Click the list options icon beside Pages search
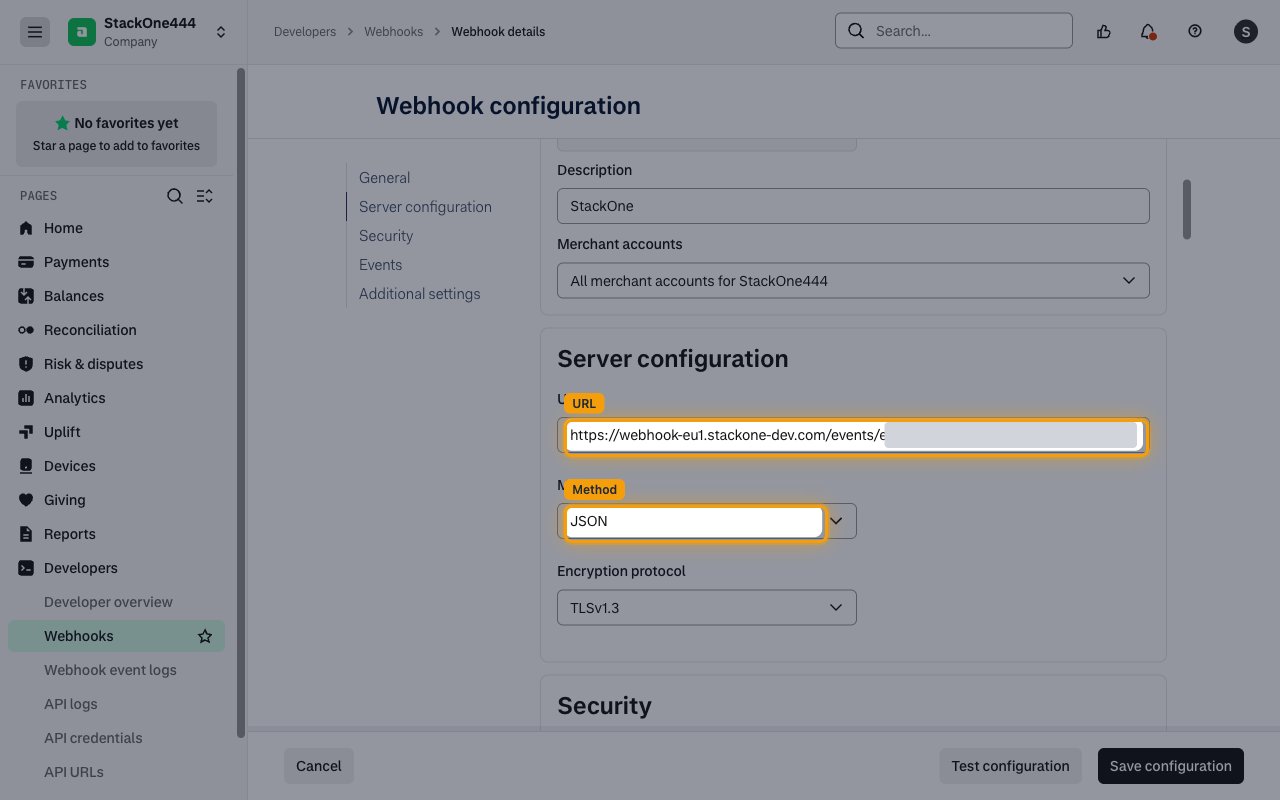 point(205,196)
